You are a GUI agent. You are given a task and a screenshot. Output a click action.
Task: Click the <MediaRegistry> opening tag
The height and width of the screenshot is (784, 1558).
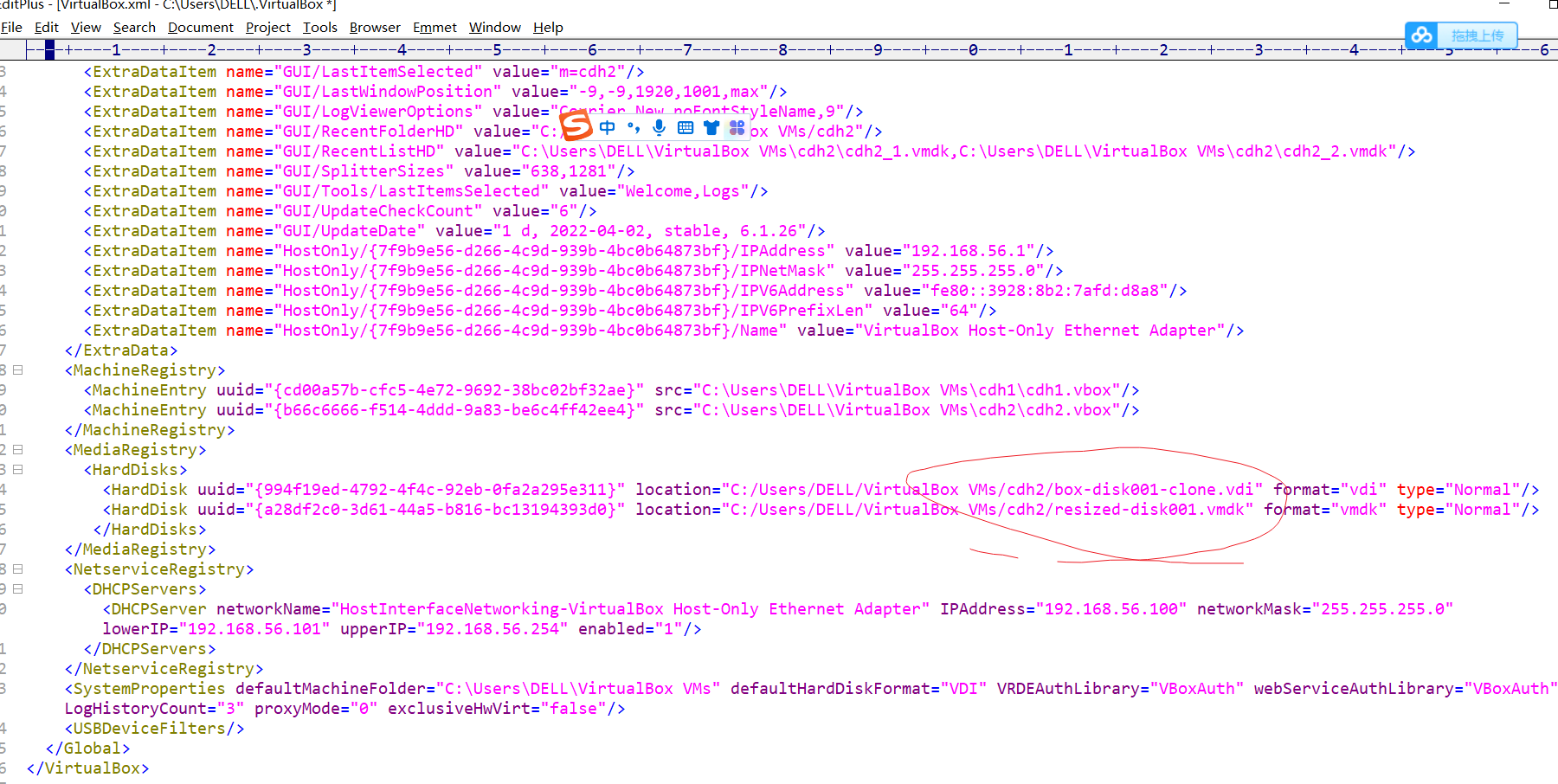tap(136, 450)
